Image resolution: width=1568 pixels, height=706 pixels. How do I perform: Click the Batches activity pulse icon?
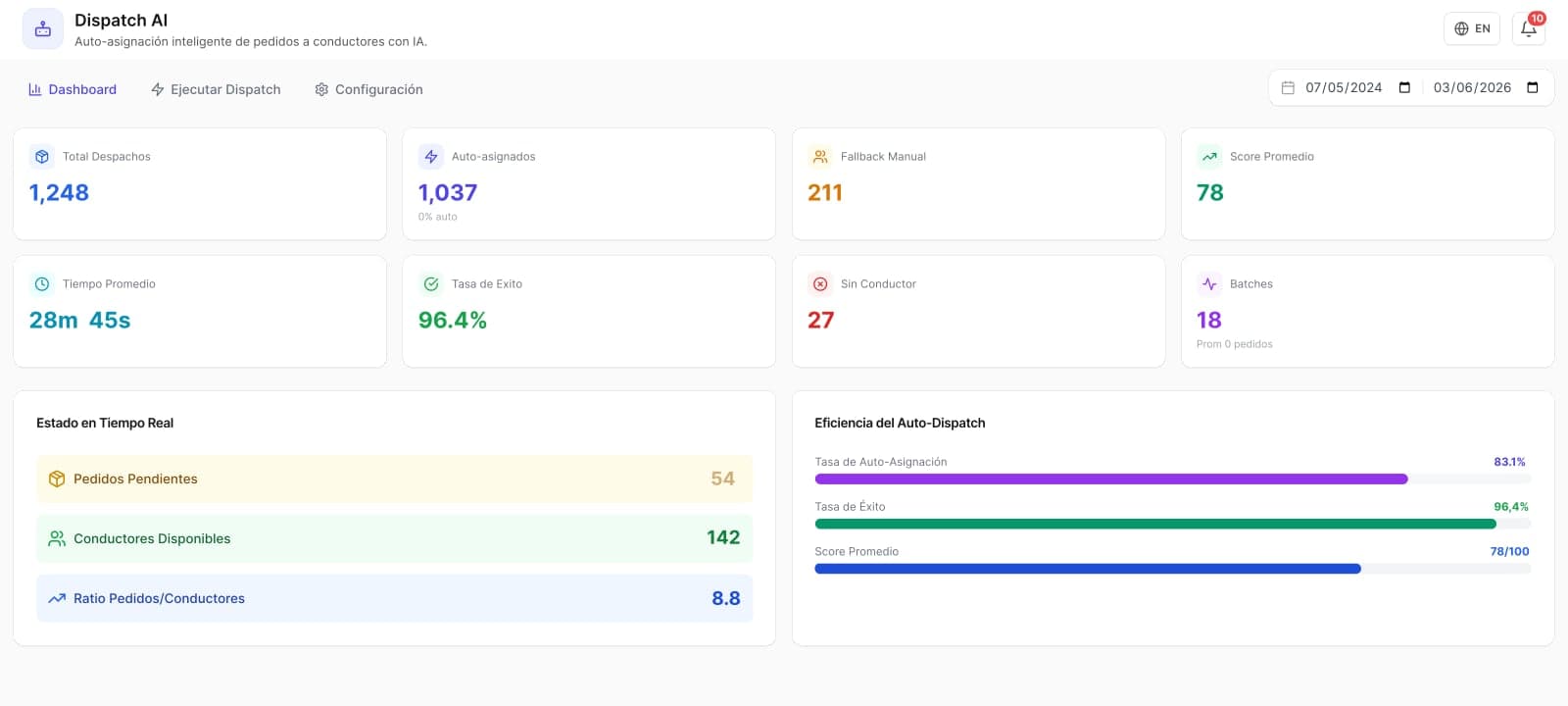[x=1209, y=283]
